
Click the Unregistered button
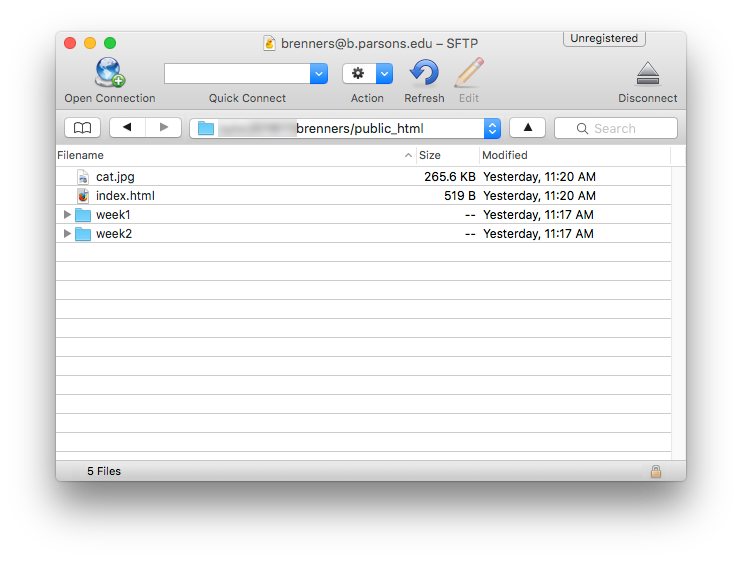coord(604,38)
